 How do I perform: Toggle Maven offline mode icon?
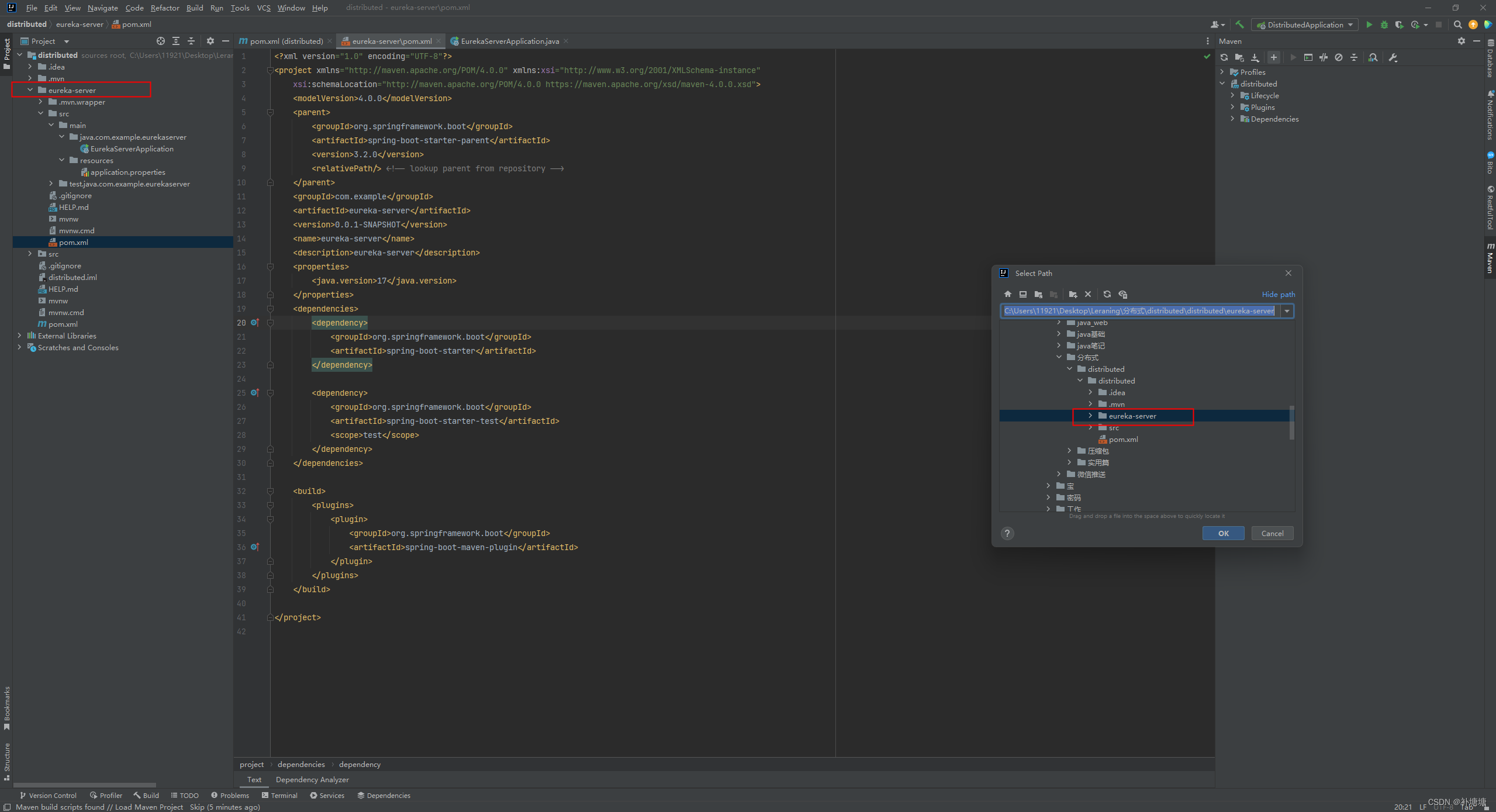pyautogui.click(x=1324, y=57)
